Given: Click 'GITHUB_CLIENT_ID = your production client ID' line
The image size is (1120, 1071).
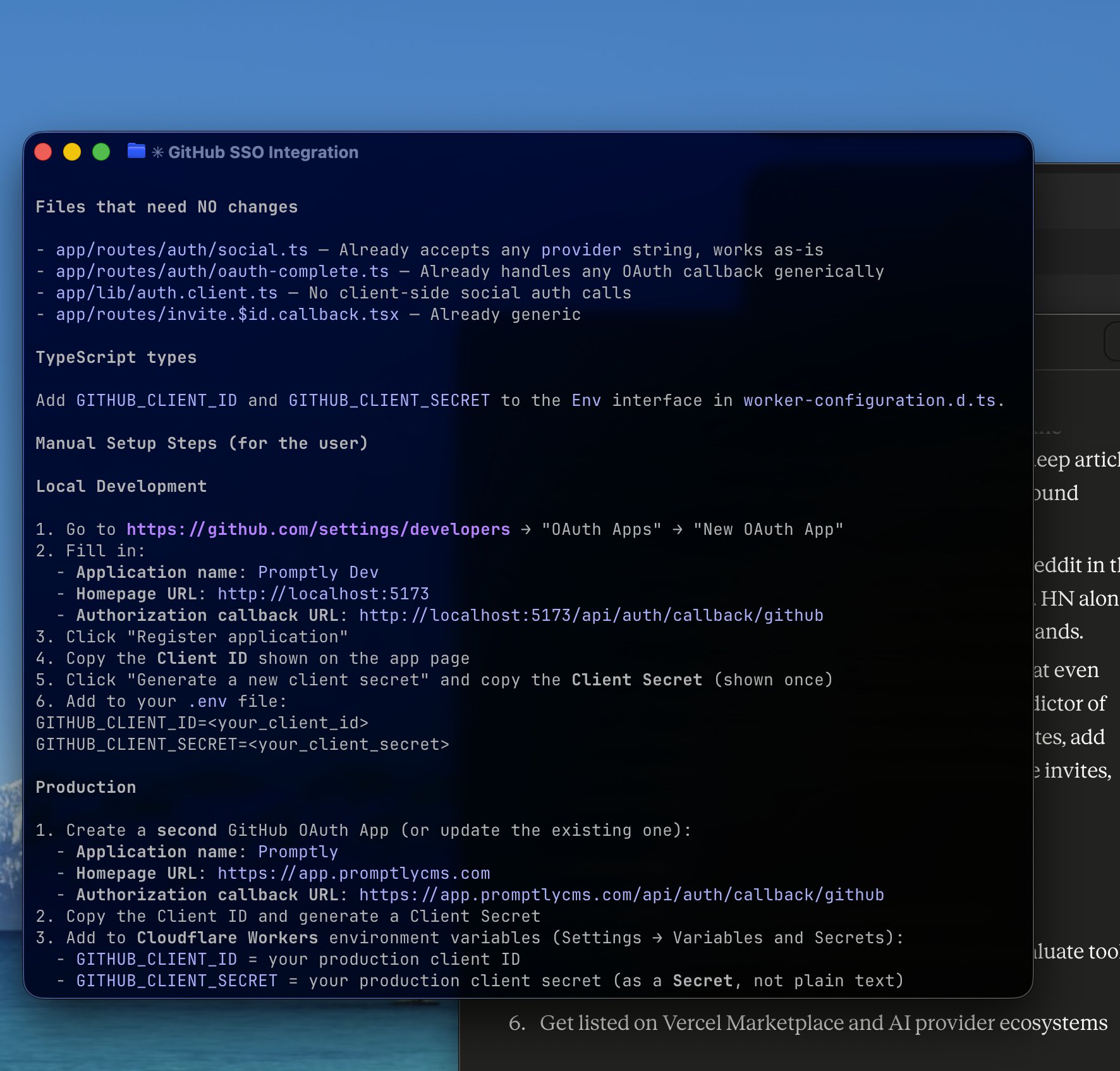Looking at the screenshot, I should (298, 959).
